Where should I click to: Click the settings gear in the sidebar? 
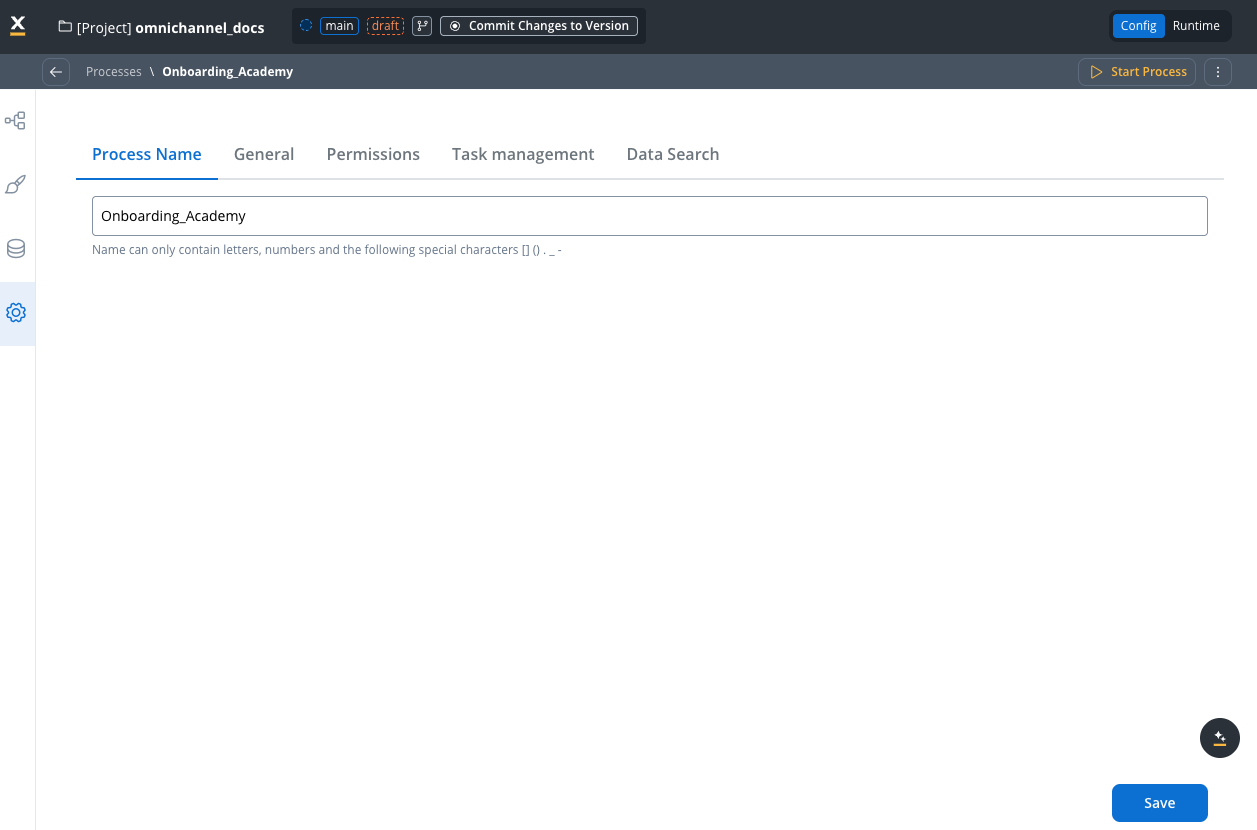[16, 312]
